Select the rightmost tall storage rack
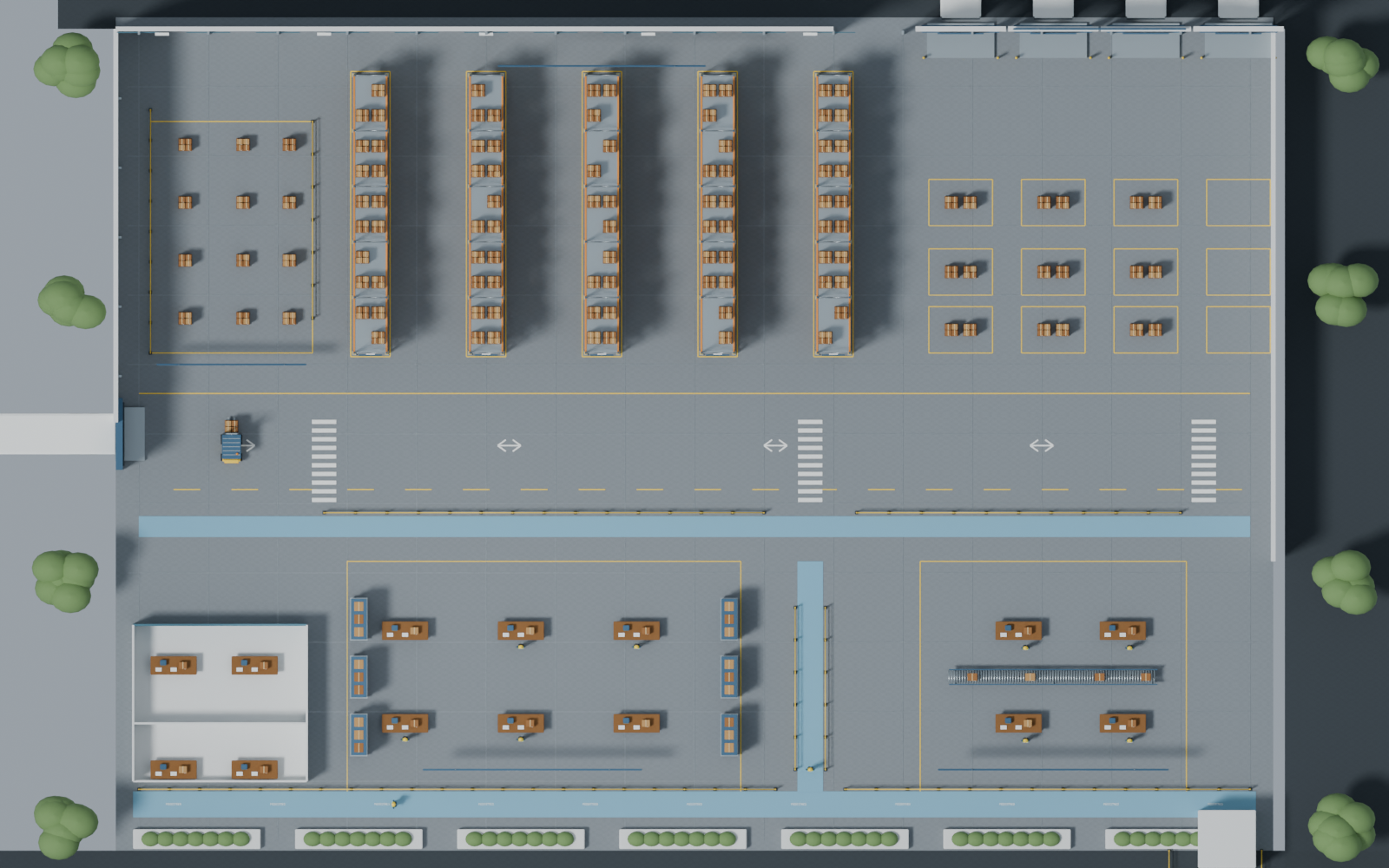 click(x=833, y=214)
